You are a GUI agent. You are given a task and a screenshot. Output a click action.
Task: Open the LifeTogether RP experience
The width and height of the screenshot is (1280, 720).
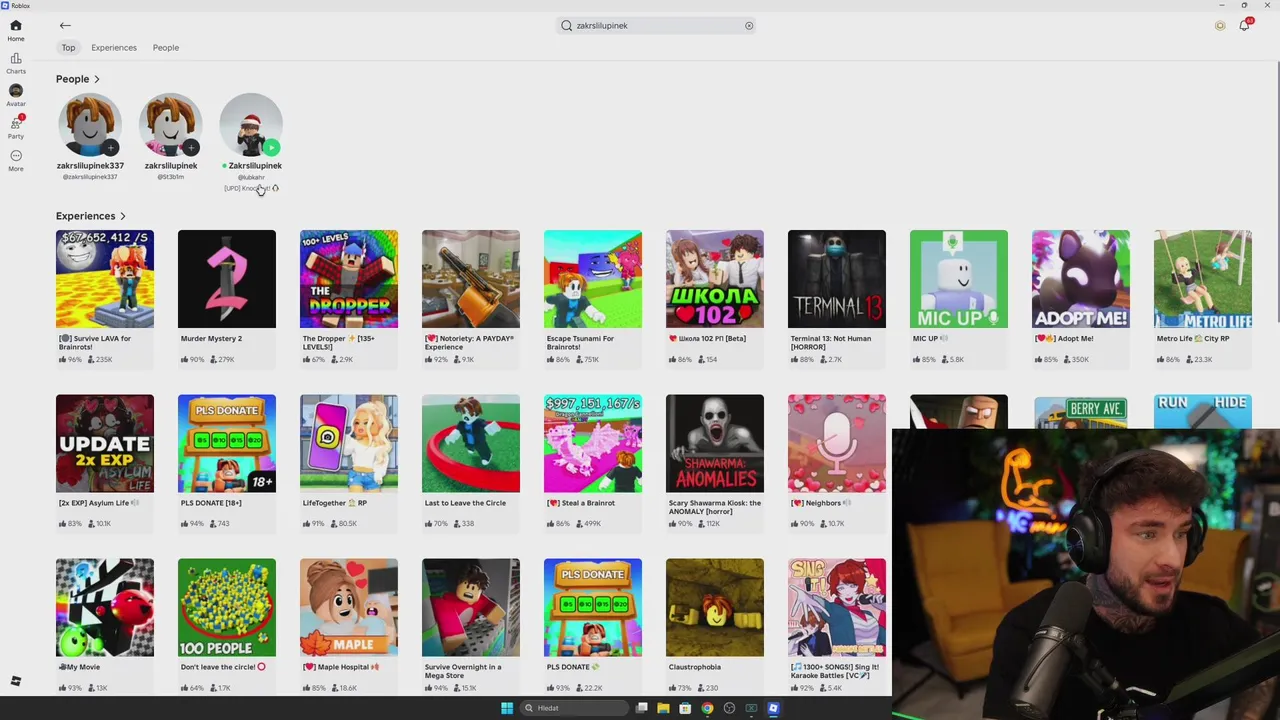(349, 443)
